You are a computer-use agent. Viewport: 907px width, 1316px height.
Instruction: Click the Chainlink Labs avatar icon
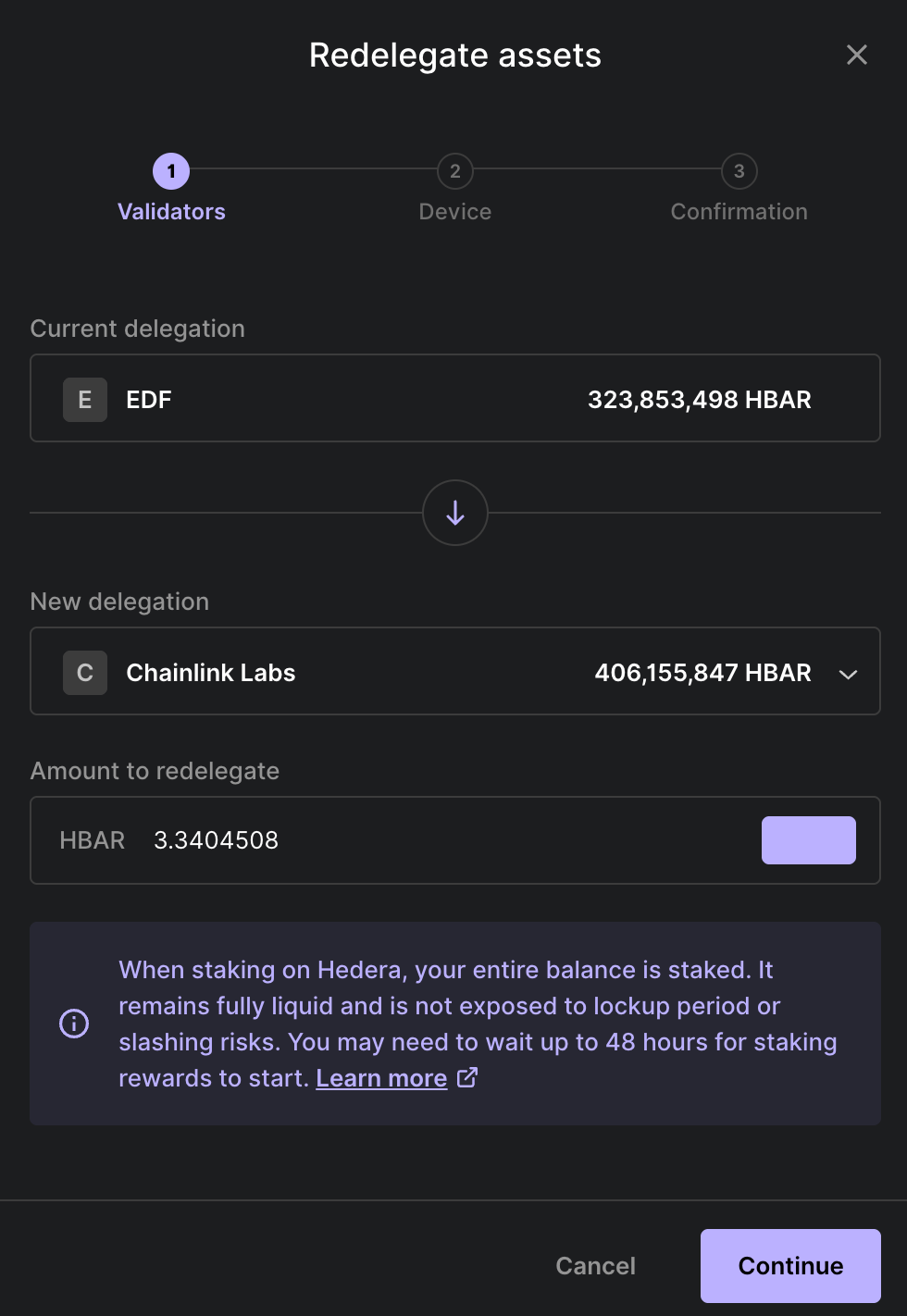[x=84, y=672]
